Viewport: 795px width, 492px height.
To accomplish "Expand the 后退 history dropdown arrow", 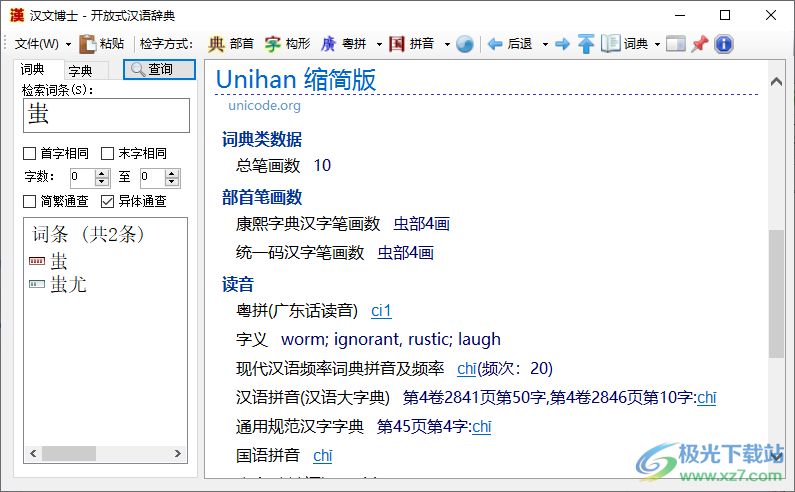I will [x=546, y=45].
